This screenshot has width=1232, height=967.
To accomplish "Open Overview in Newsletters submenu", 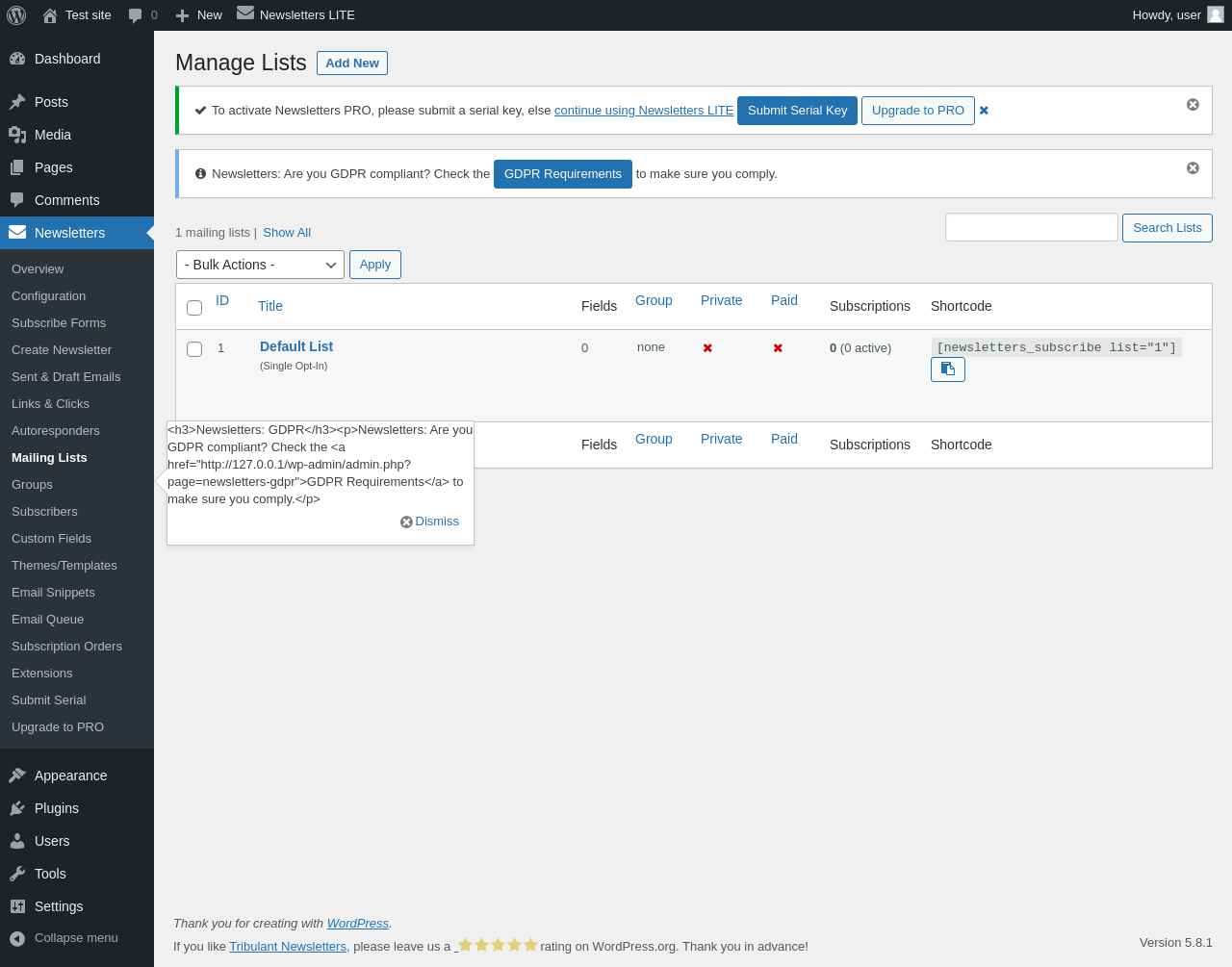I will (38, 269).
